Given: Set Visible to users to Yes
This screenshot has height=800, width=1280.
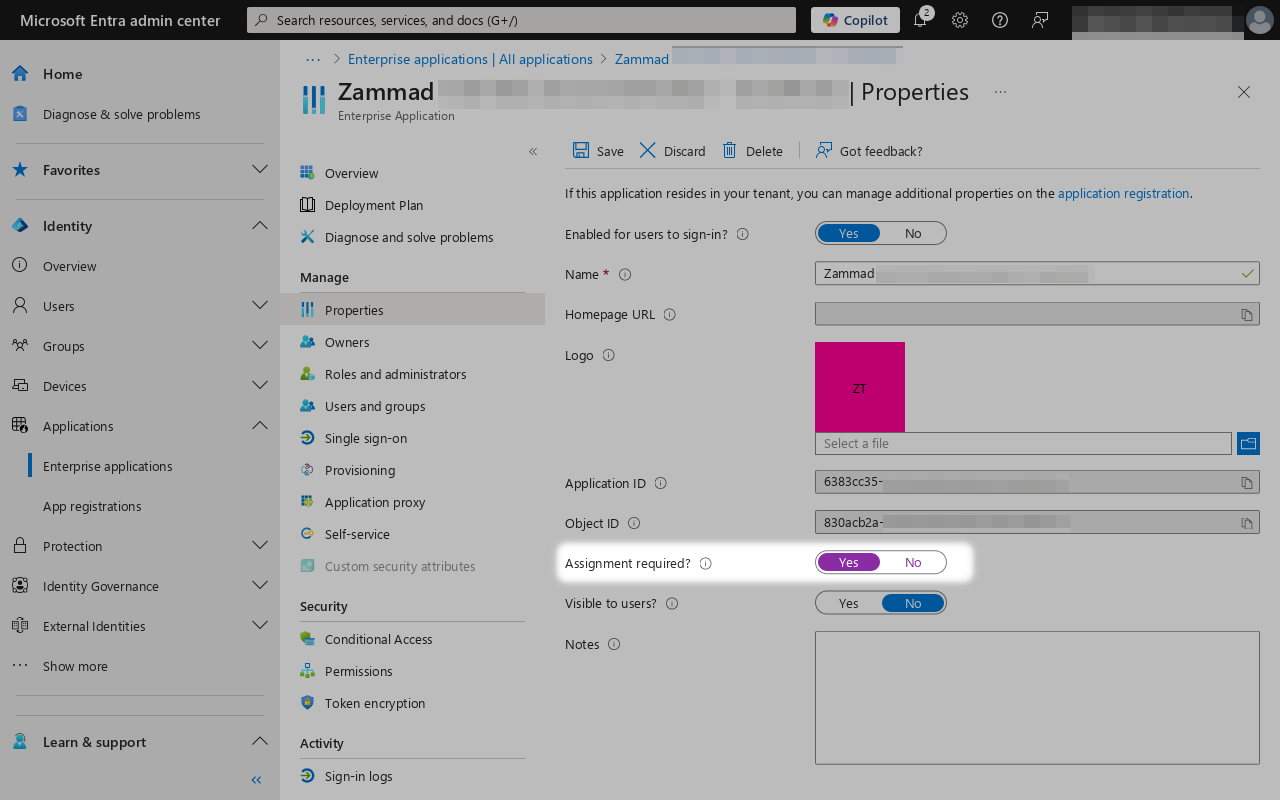Looking at the screenshot, I should (849, 603).
